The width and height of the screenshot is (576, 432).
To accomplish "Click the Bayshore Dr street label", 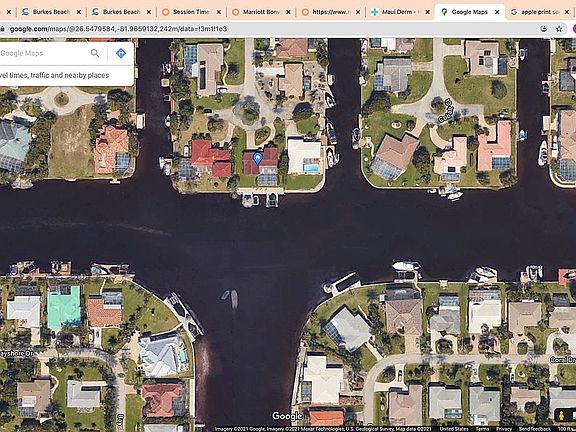I will pyautogui.click(x=17, y=354).
